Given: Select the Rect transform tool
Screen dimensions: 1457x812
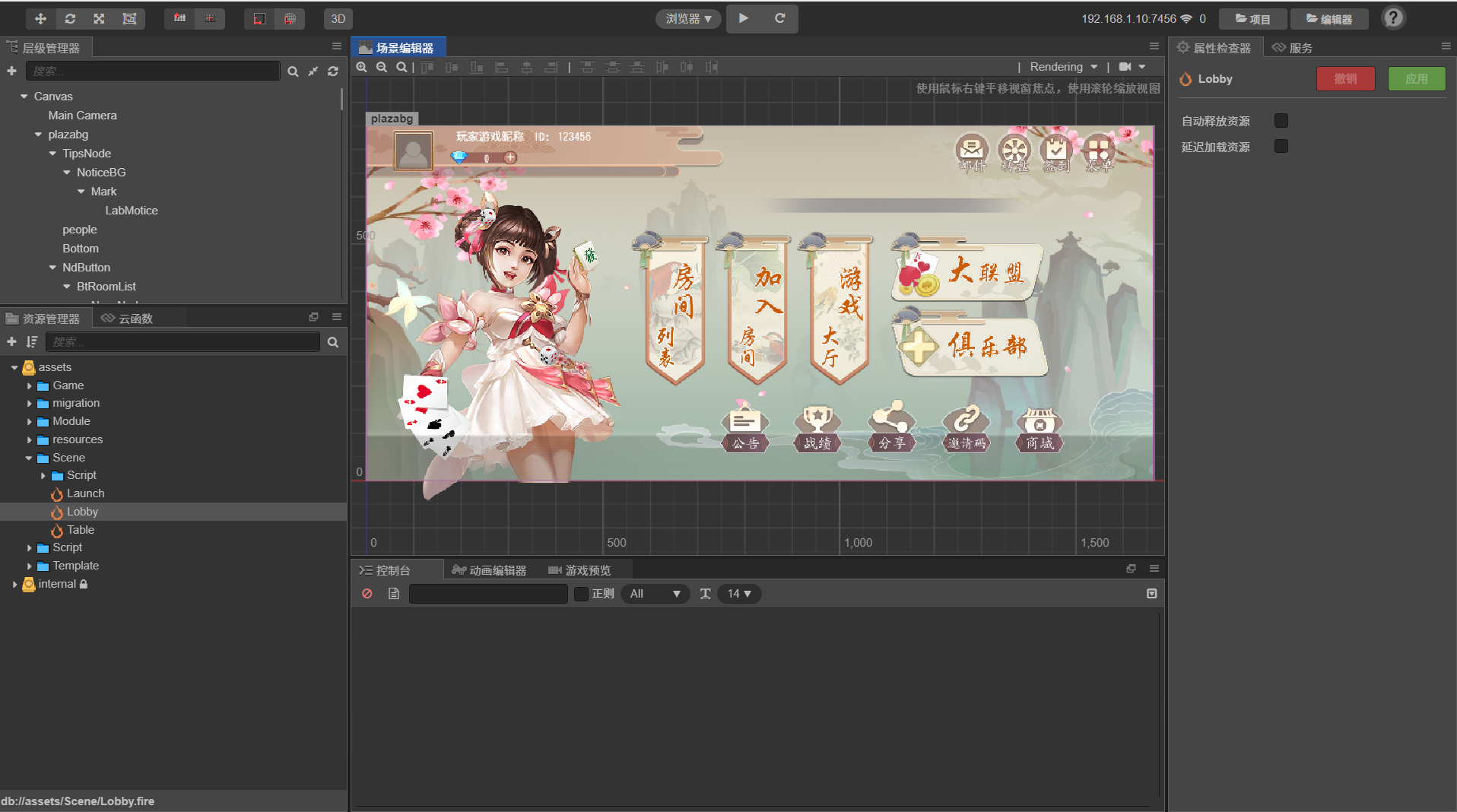Looking at the screenshot, I should (129, 18).
